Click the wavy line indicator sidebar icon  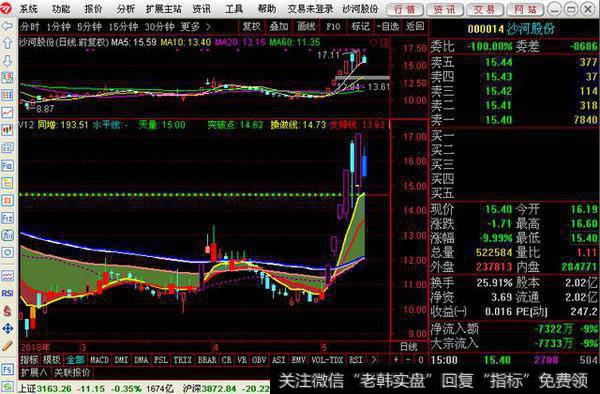[7, 276]
